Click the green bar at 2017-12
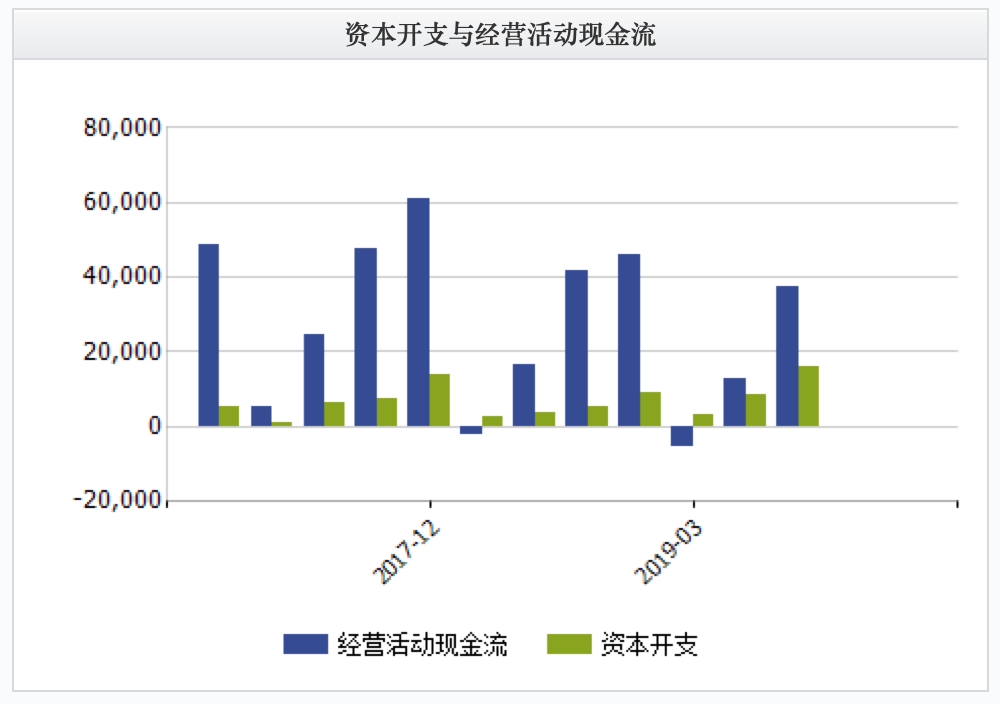This screenshot has width=1000, height=704. click(440, 400)
